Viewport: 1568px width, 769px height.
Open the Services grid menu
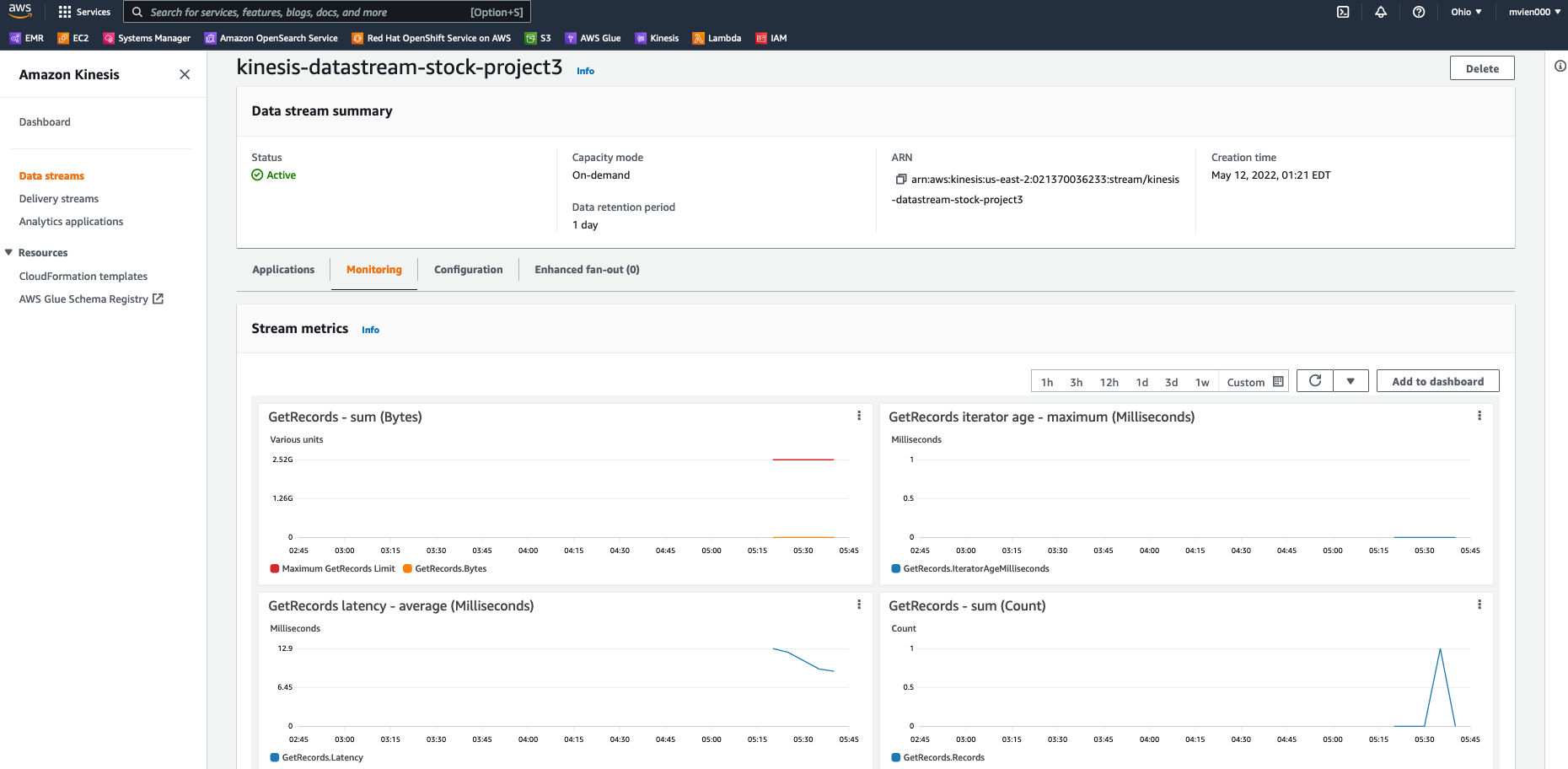[x=84, y=12]
